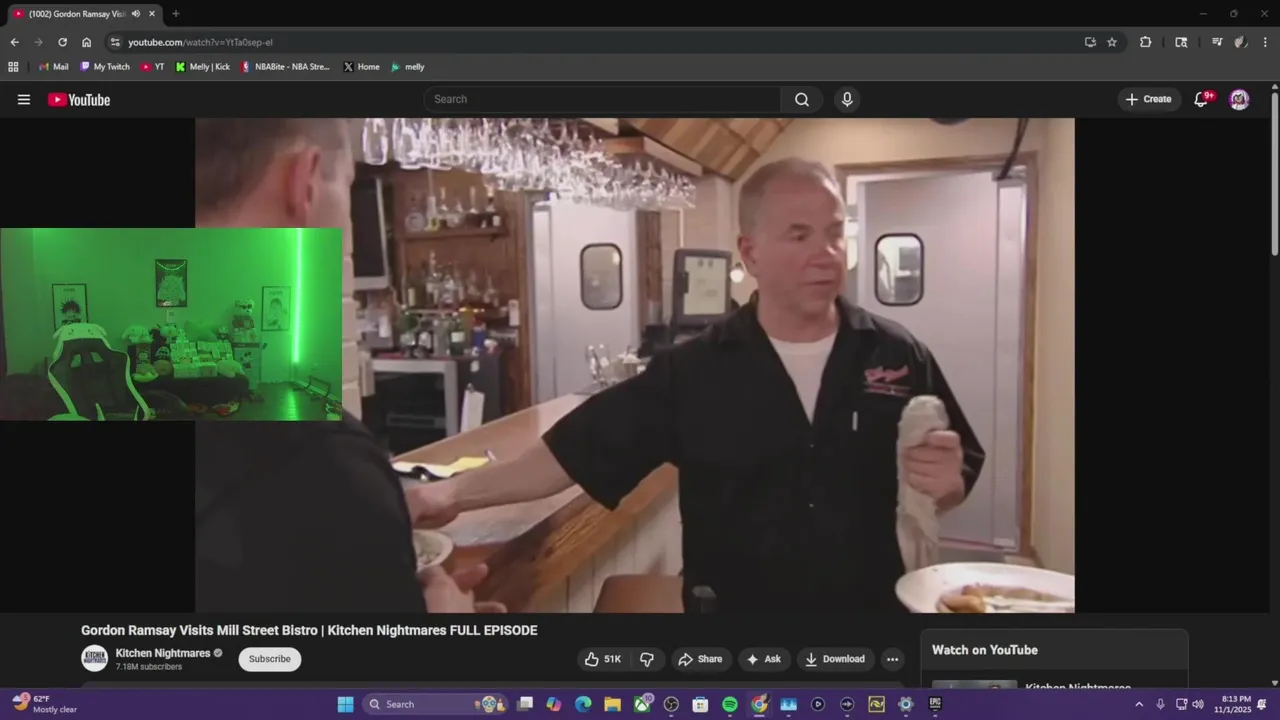Open the bookmarks apps grid icon
The width and height of the screenshot is (1280, 720).
13,67
